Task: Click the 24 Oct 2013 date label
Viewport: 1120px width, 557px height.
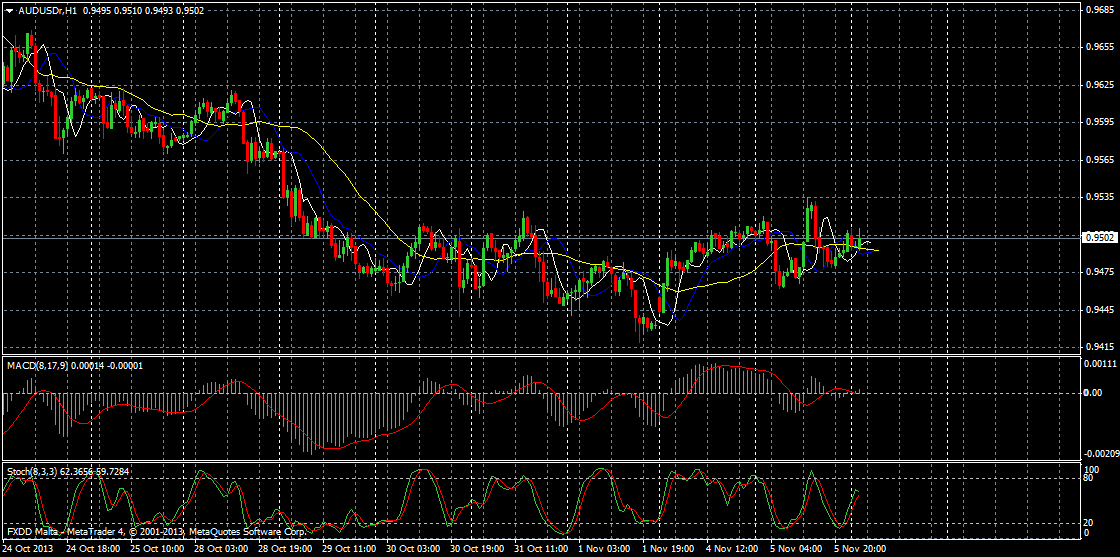Action: (x=26, y=549)
